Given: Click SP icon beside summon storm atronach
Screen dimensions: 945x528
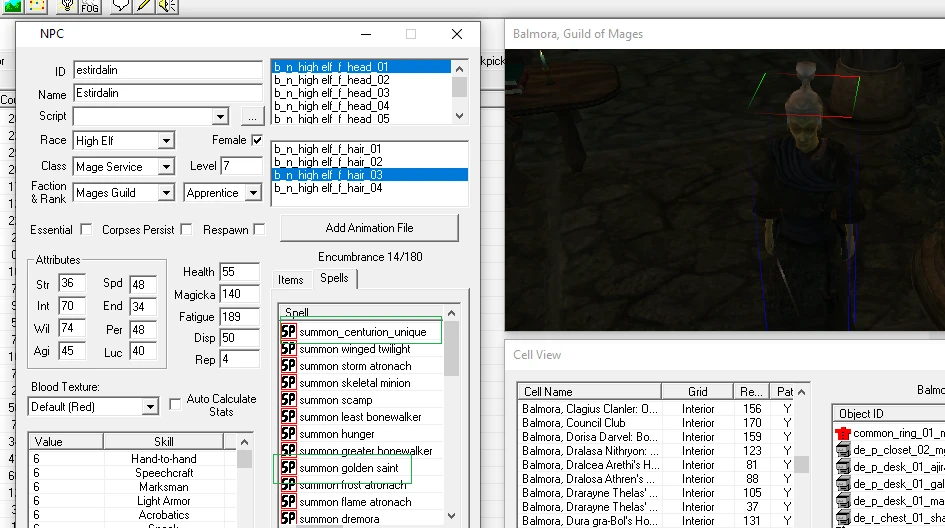Looking at the screenshot, I should 289,365.
